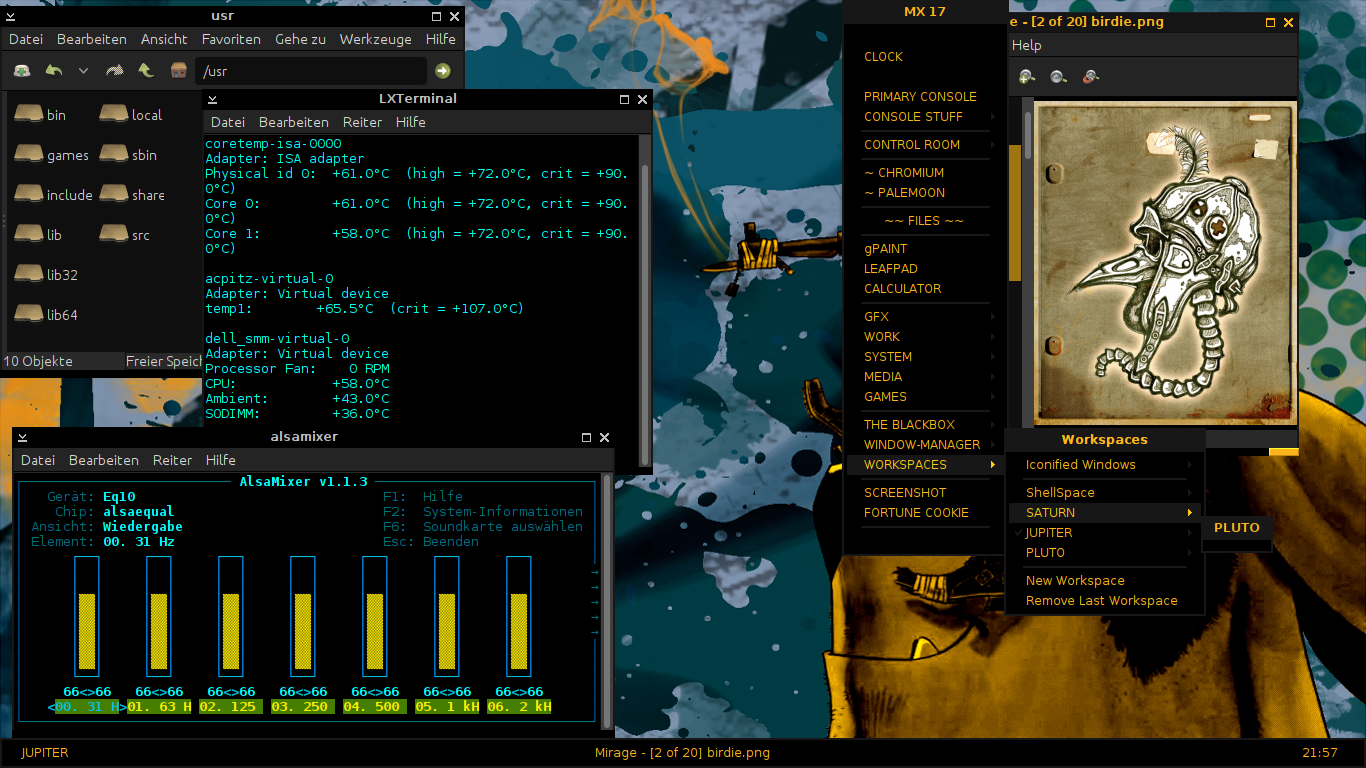Open the Hilfe menu in the alsamixer window
The height and width of the screenshot is (768, 1366).
point(221,460)
